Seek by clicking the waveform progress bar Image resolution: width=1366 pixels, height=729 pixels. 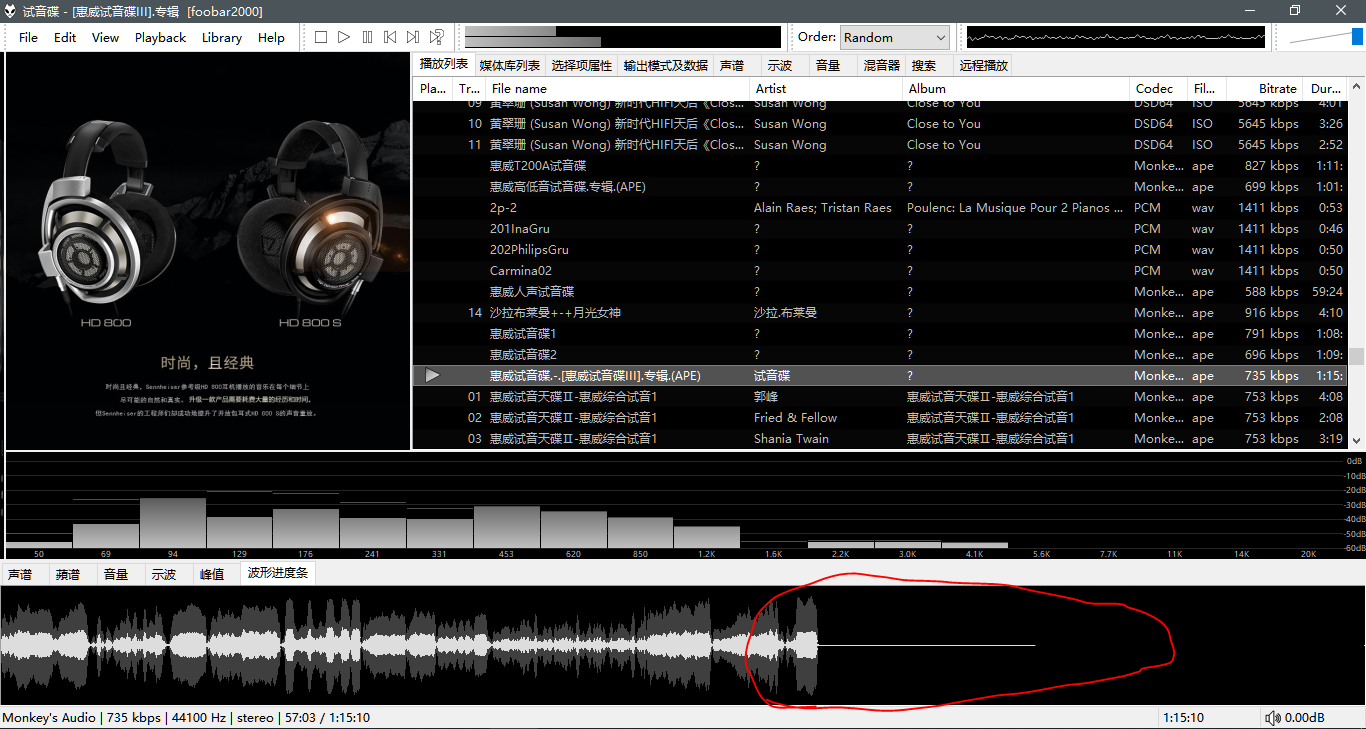pyautogui.click(x=400, y=645)
